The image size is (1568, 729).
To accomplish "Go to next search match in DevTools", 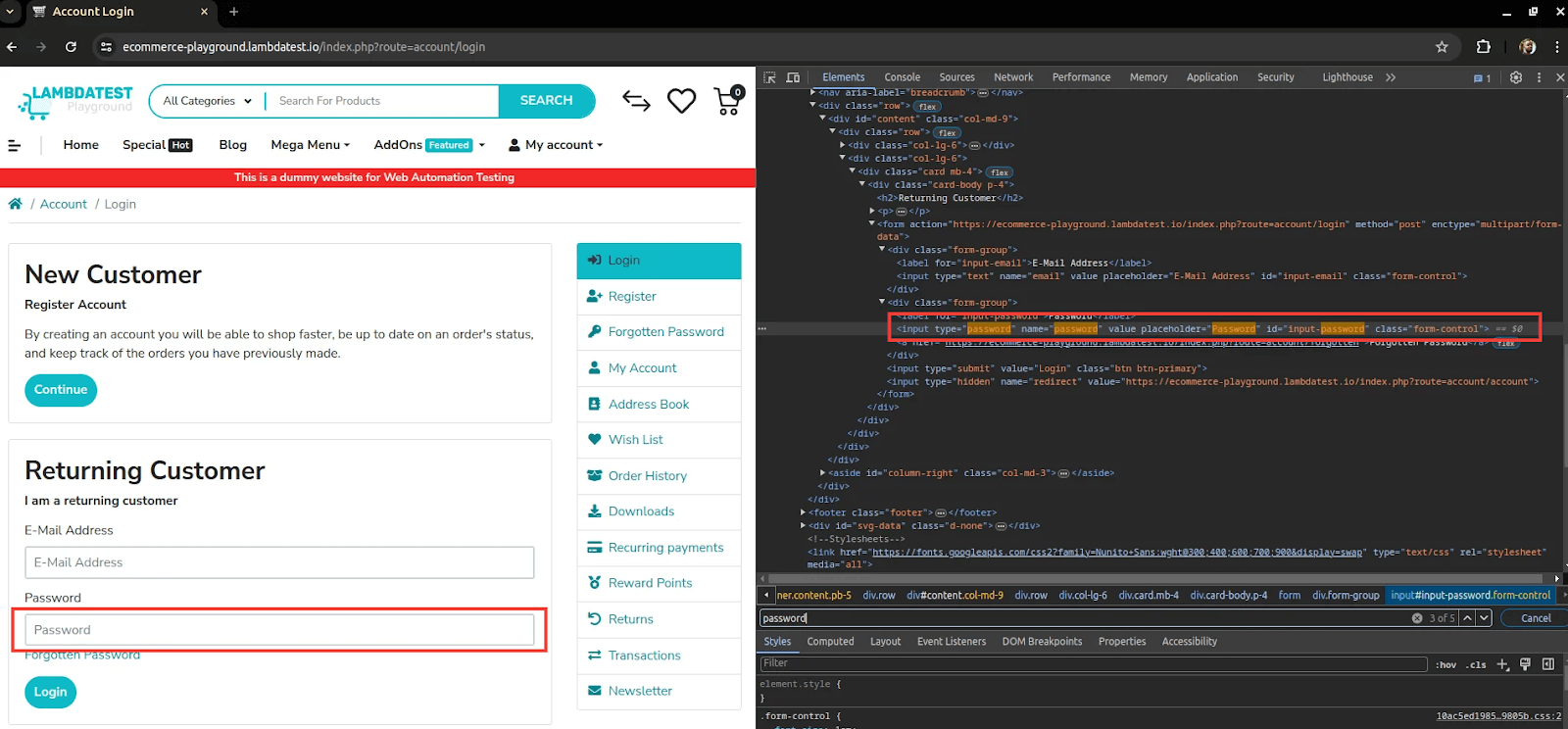I will click(x=1485, y=618).
